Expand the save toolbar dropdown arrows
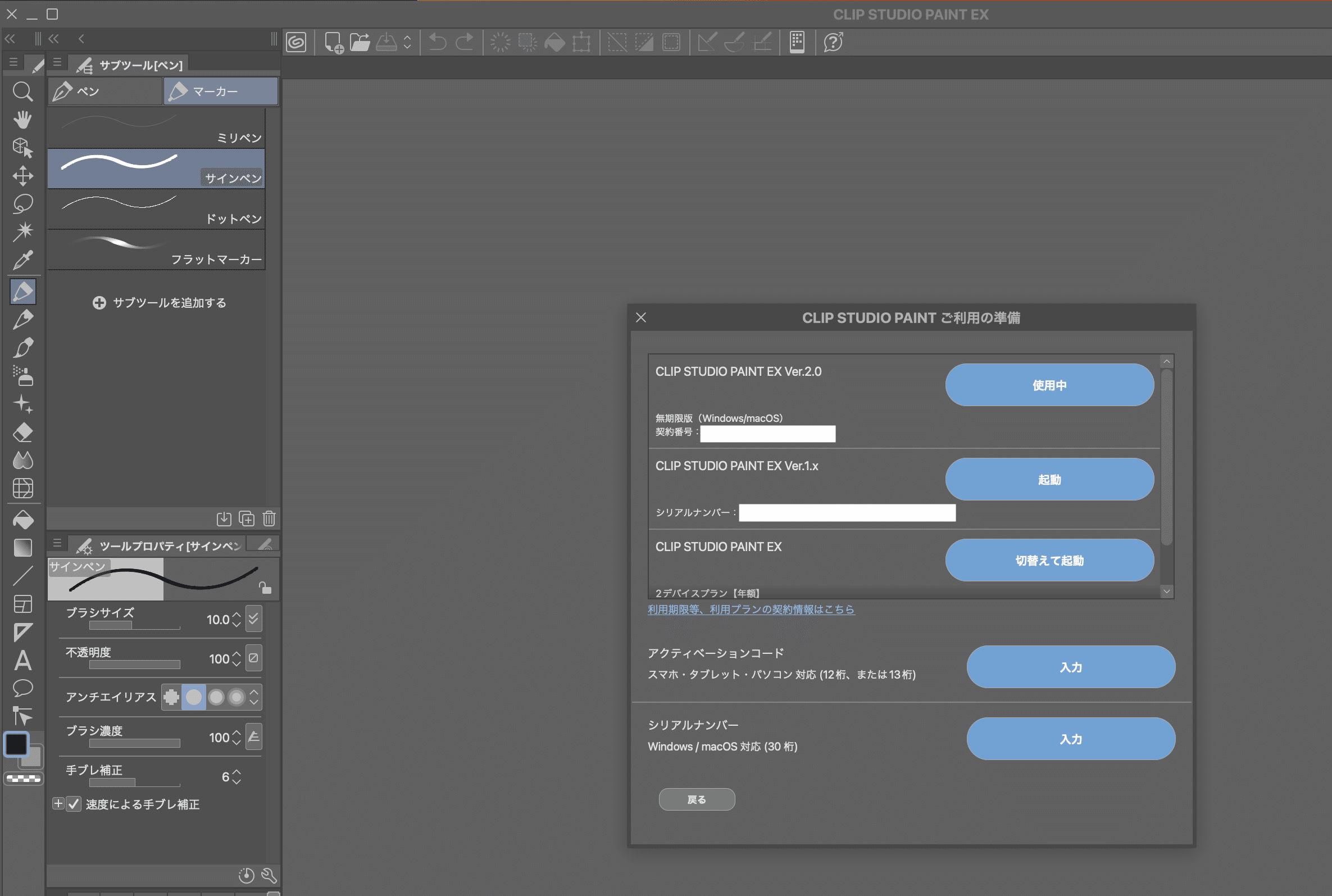The image size is (1332, 896). tap(407, 42)
